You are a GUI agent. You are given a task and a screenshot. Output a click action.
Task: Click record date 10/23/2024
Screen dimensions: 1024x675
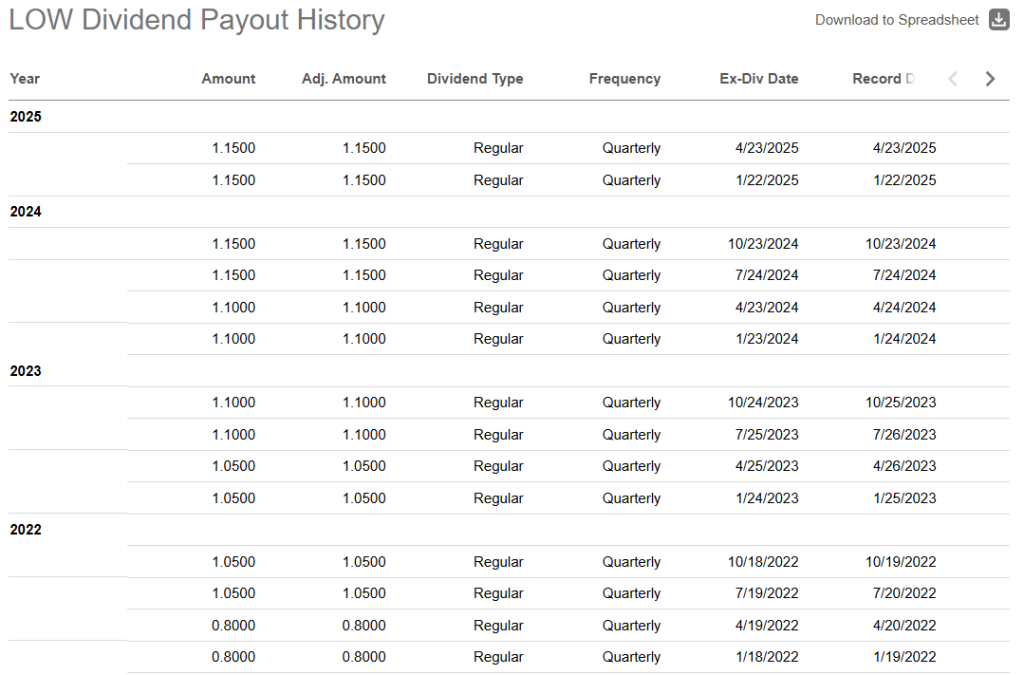point(901,244)
